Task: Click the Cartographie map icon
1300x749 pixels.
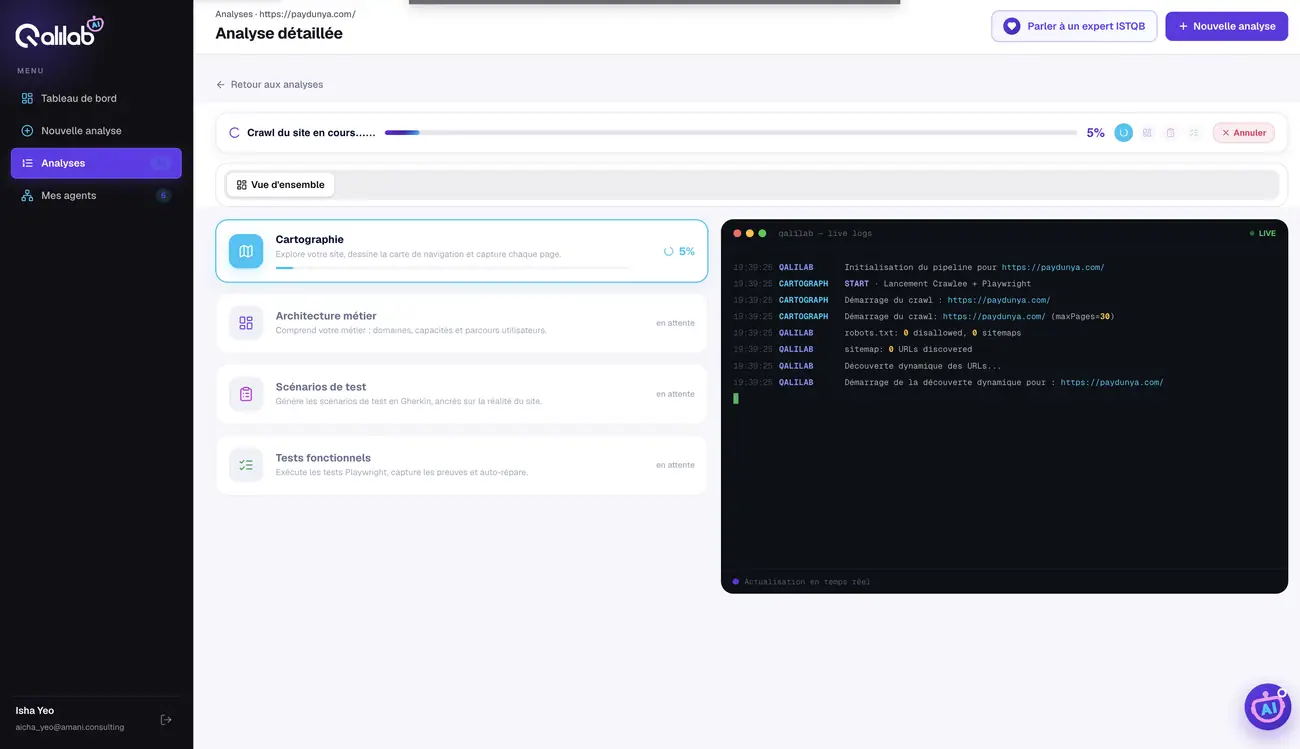Action: click(246, 251)
